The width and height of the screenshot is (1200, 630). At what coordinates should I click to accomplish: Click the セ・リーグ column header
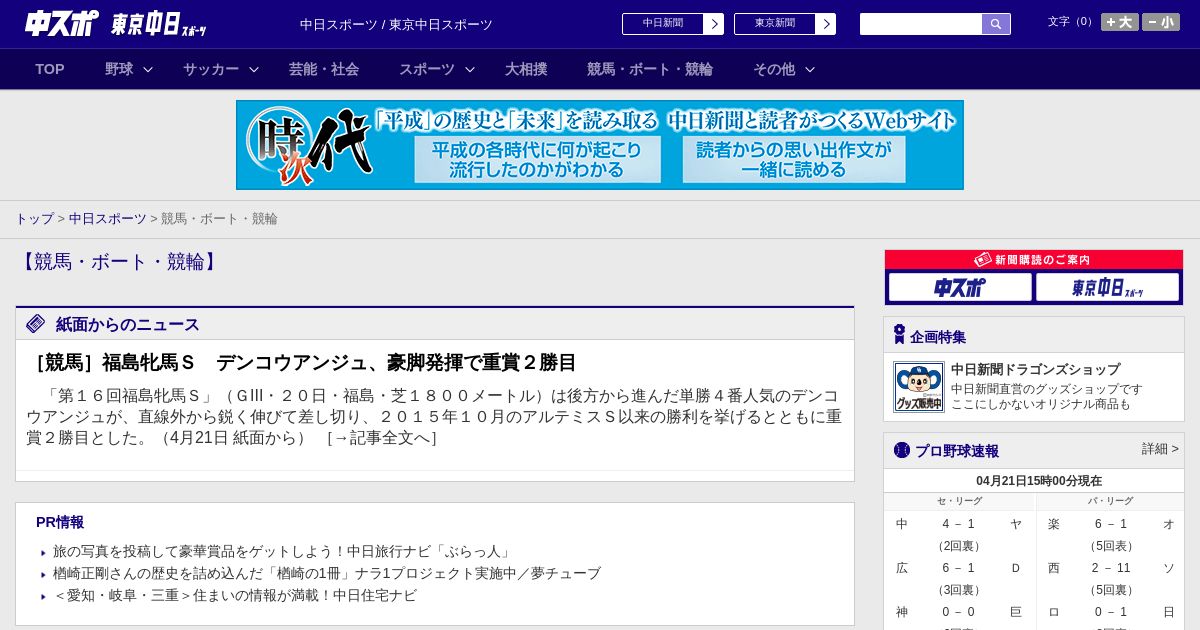959,501
